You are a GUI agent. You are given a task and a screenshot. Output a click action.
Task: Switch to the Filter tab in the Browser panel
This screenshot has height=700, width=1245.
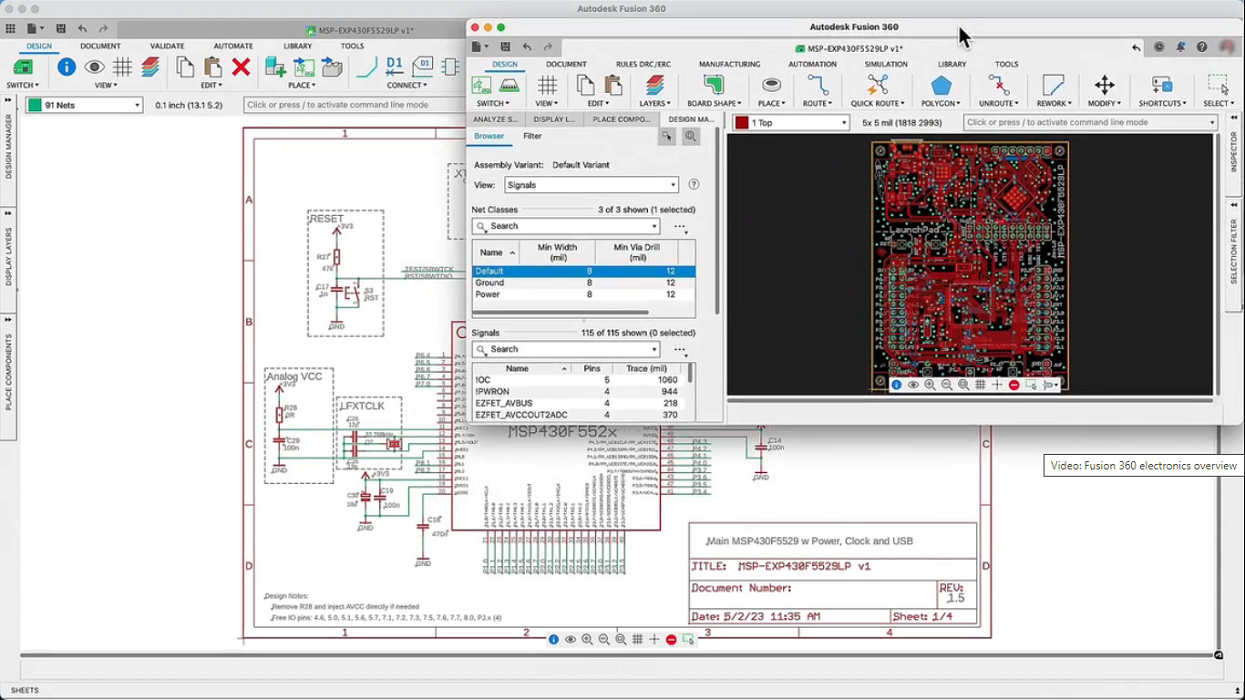pos(532,136)
